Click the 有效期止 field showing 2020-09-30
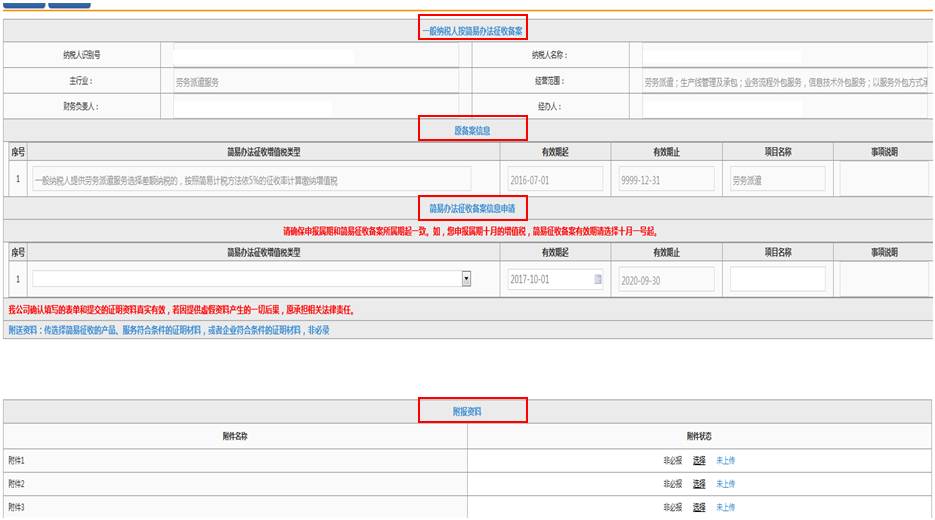 pos(665,281)
